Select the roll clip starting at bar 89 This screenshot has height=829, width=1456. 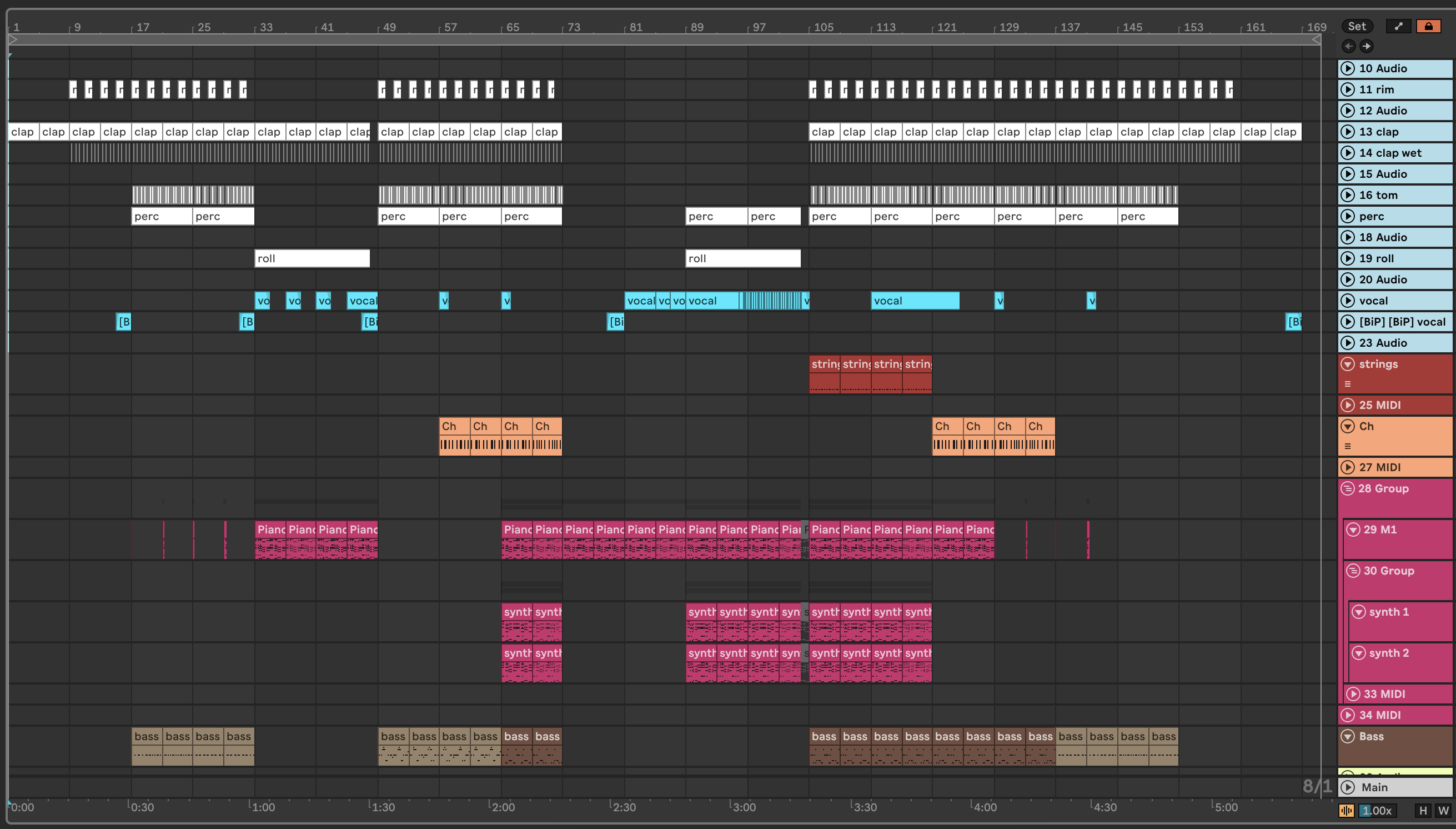click(x=742, y=258)
